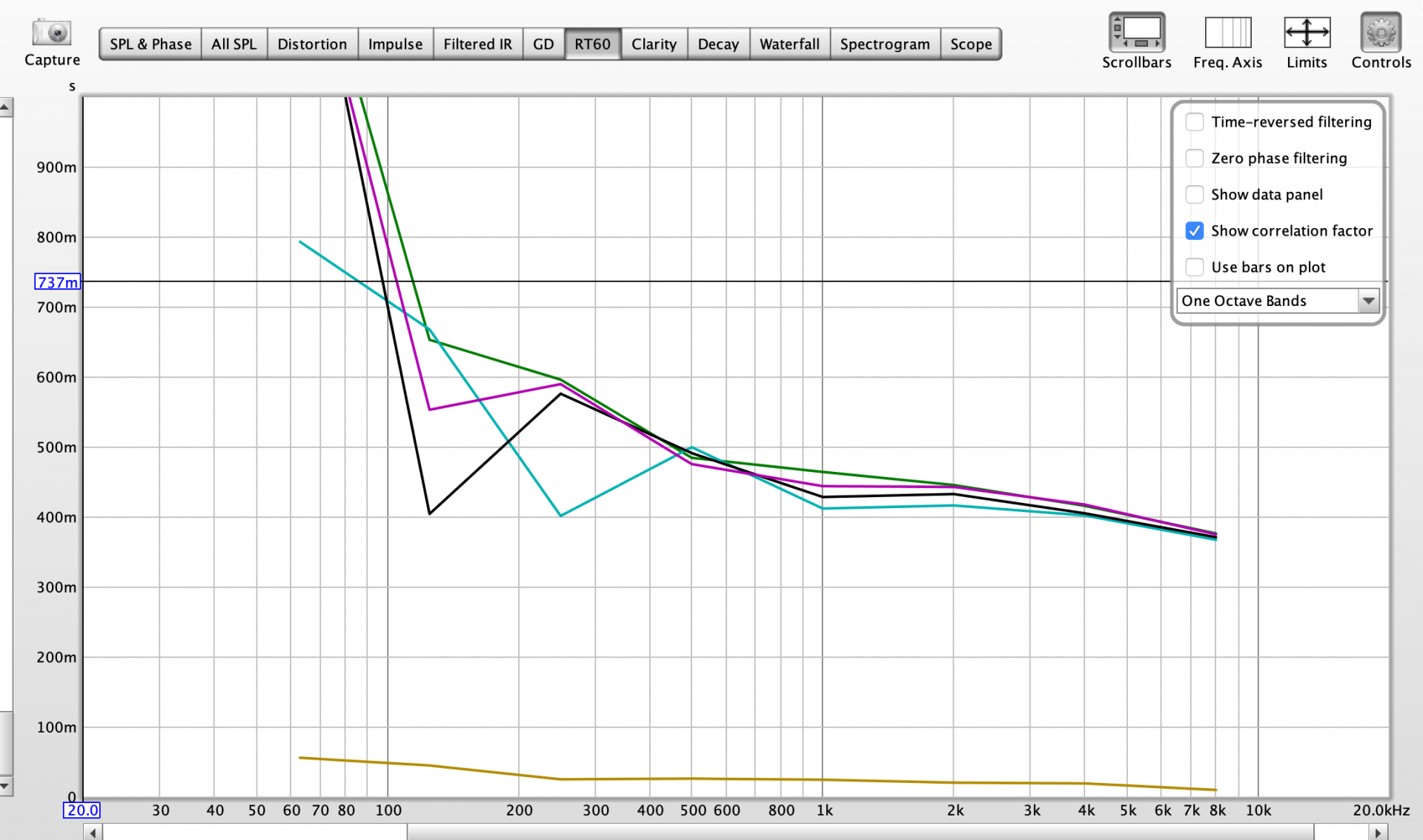This screenshot has width=1423, height=840.
Task: Toggle the Scrollbars icon
Action: coord(1136,33)
